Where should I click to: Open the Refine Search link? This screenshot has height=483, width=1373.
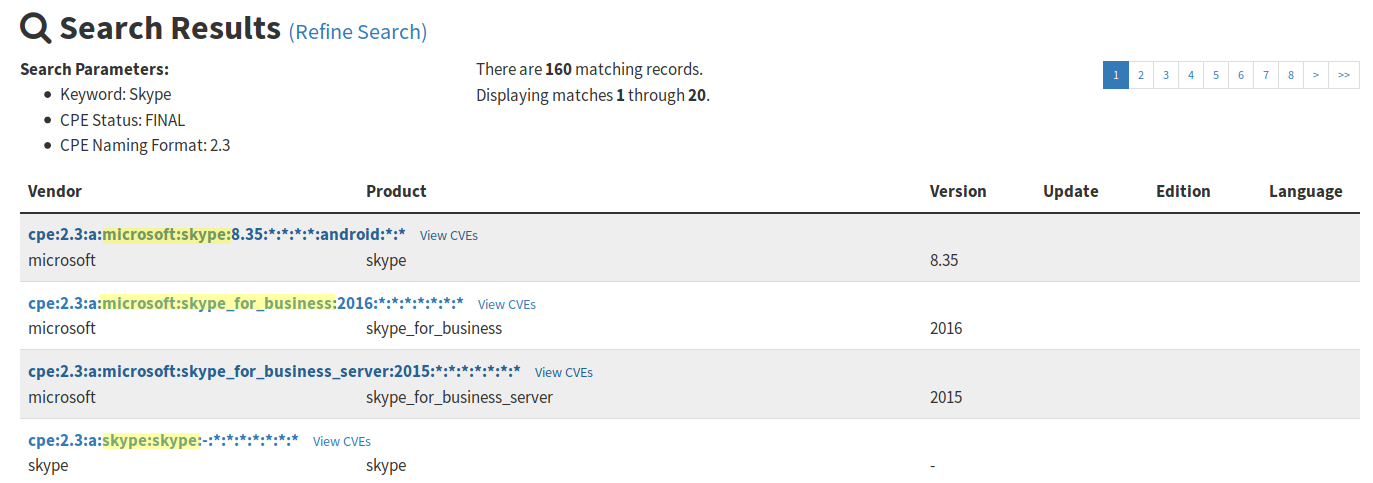(358, 32)
